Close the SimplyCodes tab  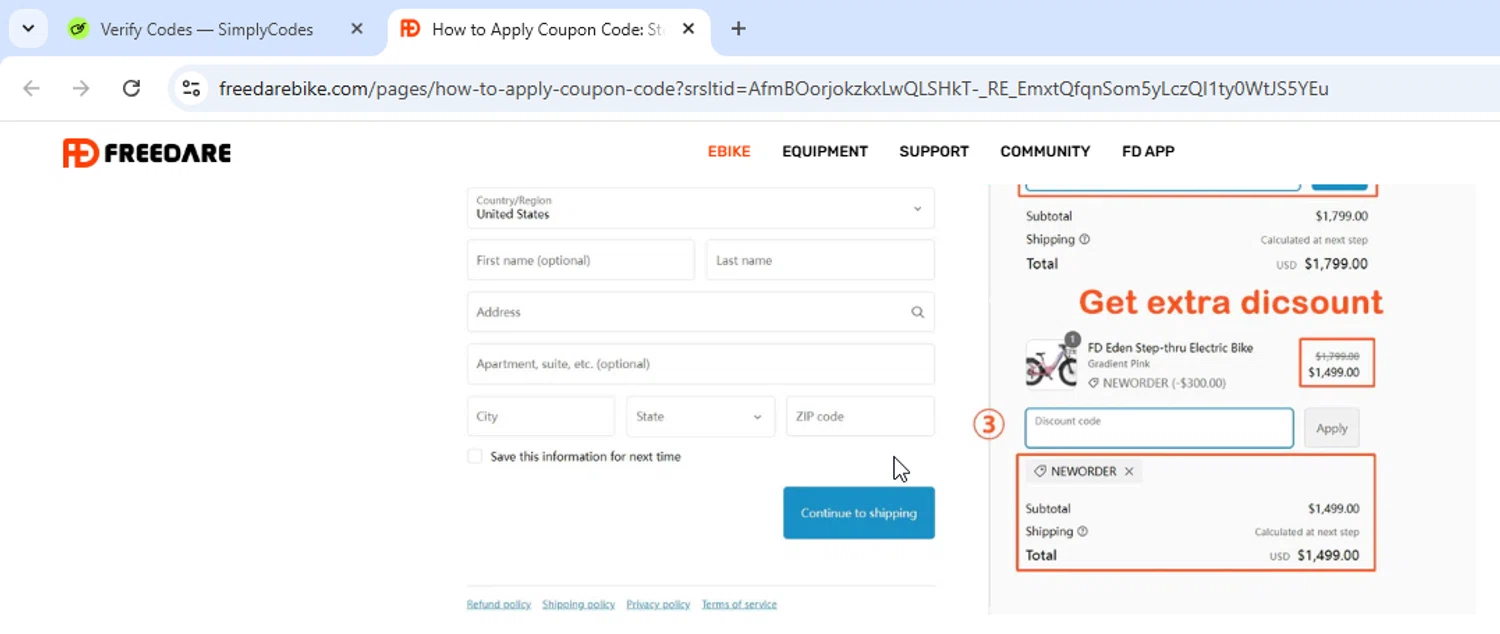point(356,29)
